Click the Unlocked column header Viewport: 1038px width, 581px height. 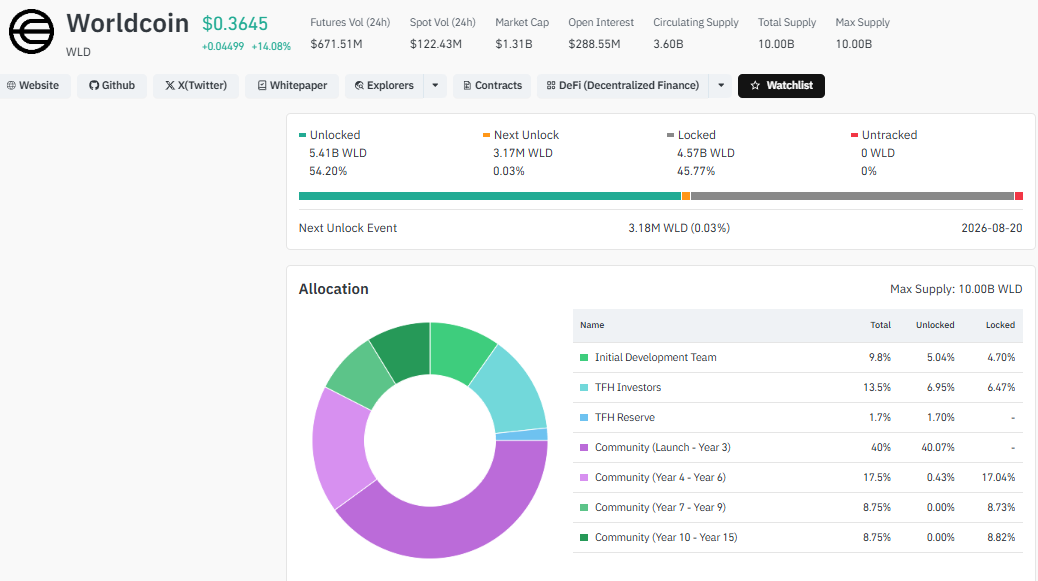[935, 325]
